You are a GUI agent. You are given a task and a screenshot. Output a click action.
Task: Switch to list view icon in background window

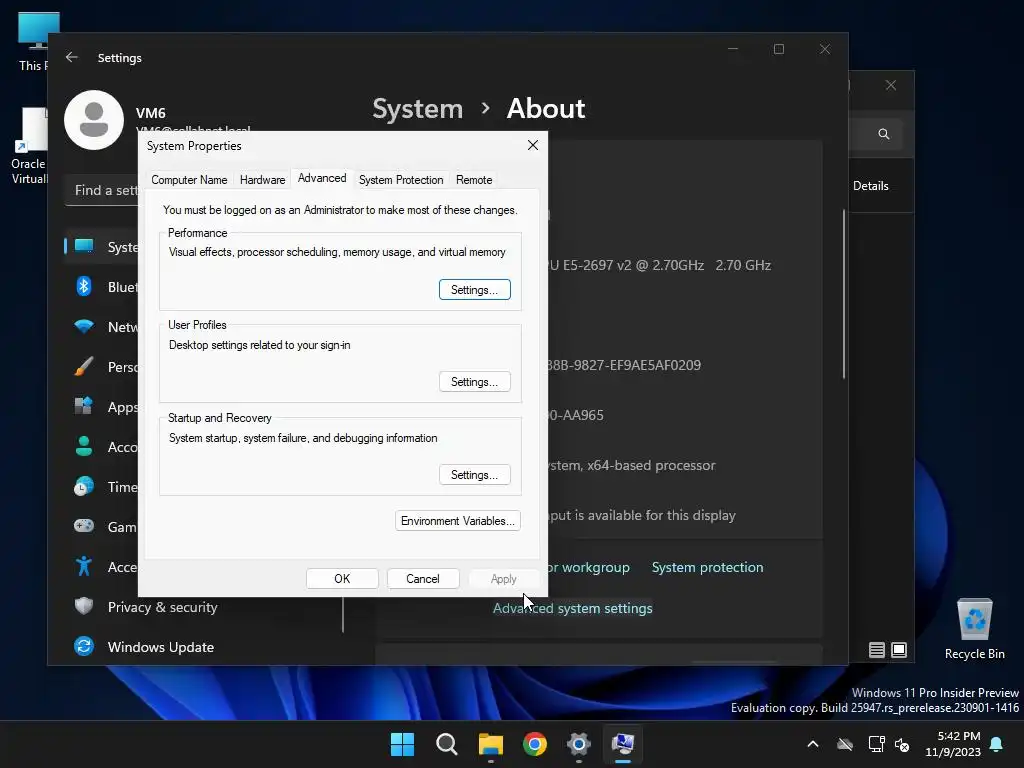point(877,650)
